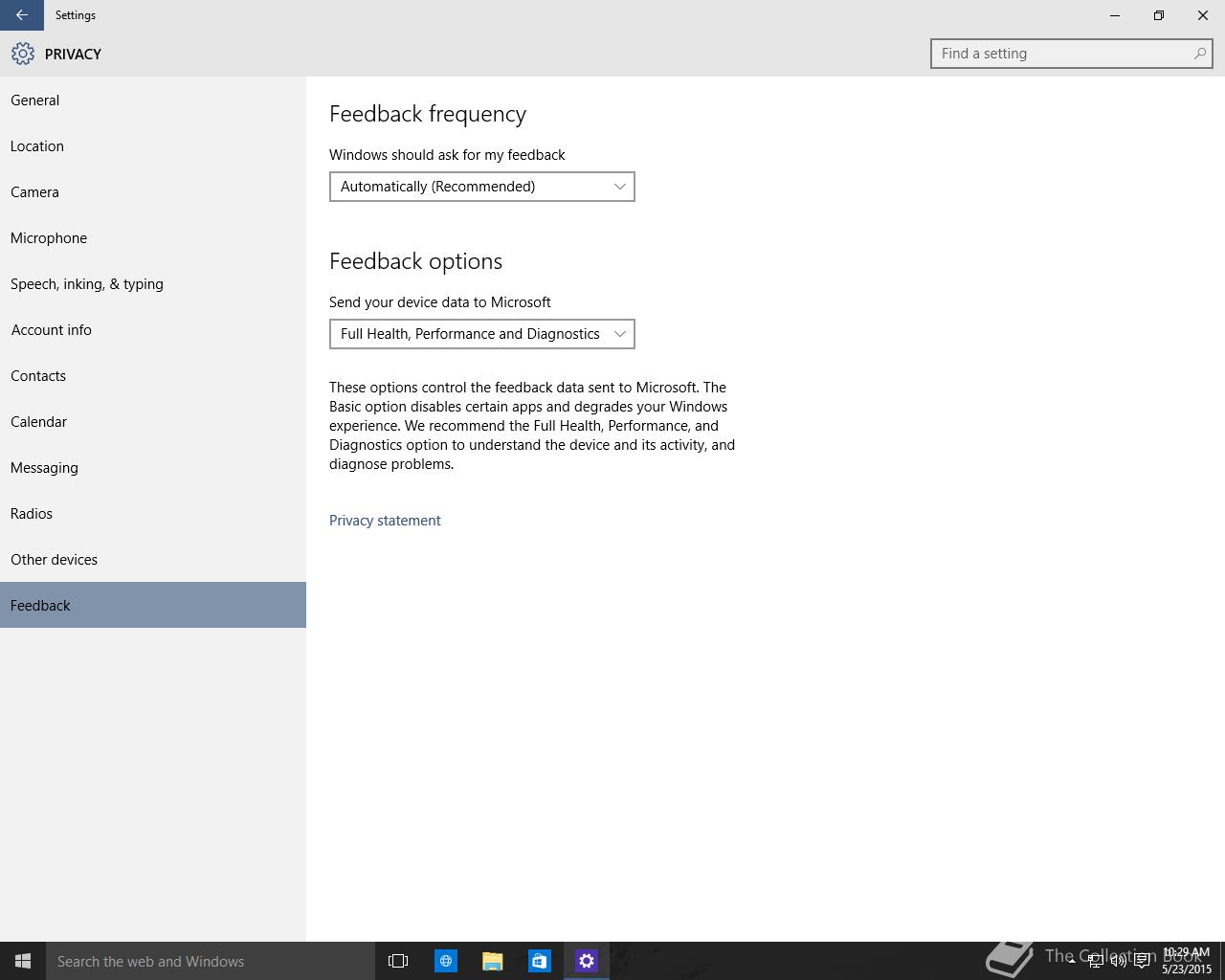Close the Settings window
1225x980 pixels.
1203,15
